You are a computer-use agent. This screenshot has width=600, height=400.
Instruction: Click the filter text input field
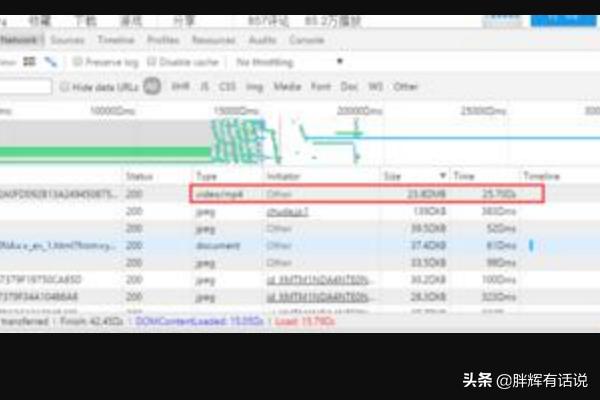click(x=25, y=87)
